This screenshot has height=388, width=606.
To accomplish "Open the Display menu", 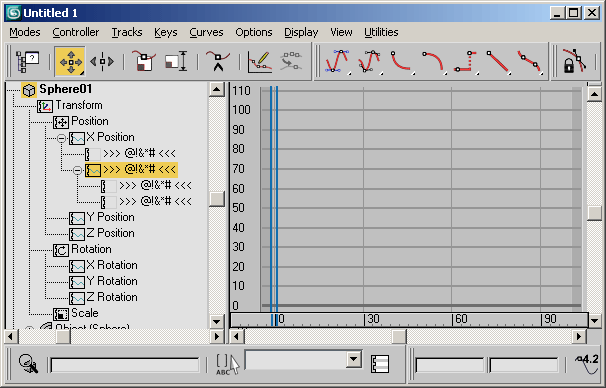I will click(x=301, y=32).
